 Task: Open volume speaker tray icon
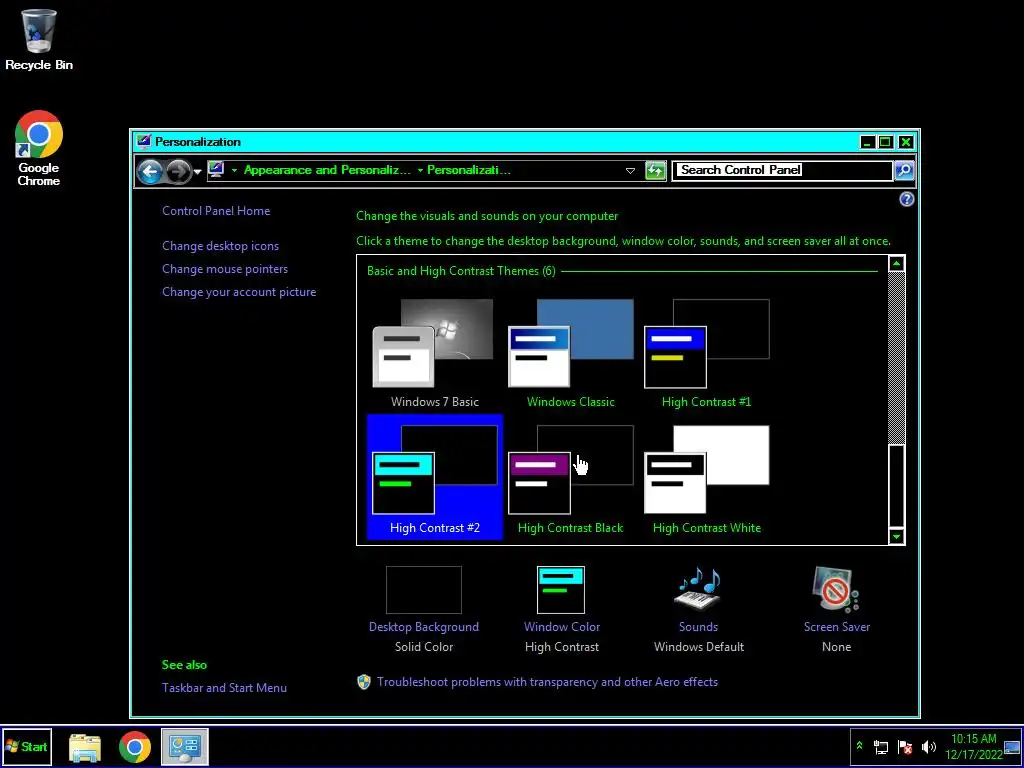(x=929, y=747)
